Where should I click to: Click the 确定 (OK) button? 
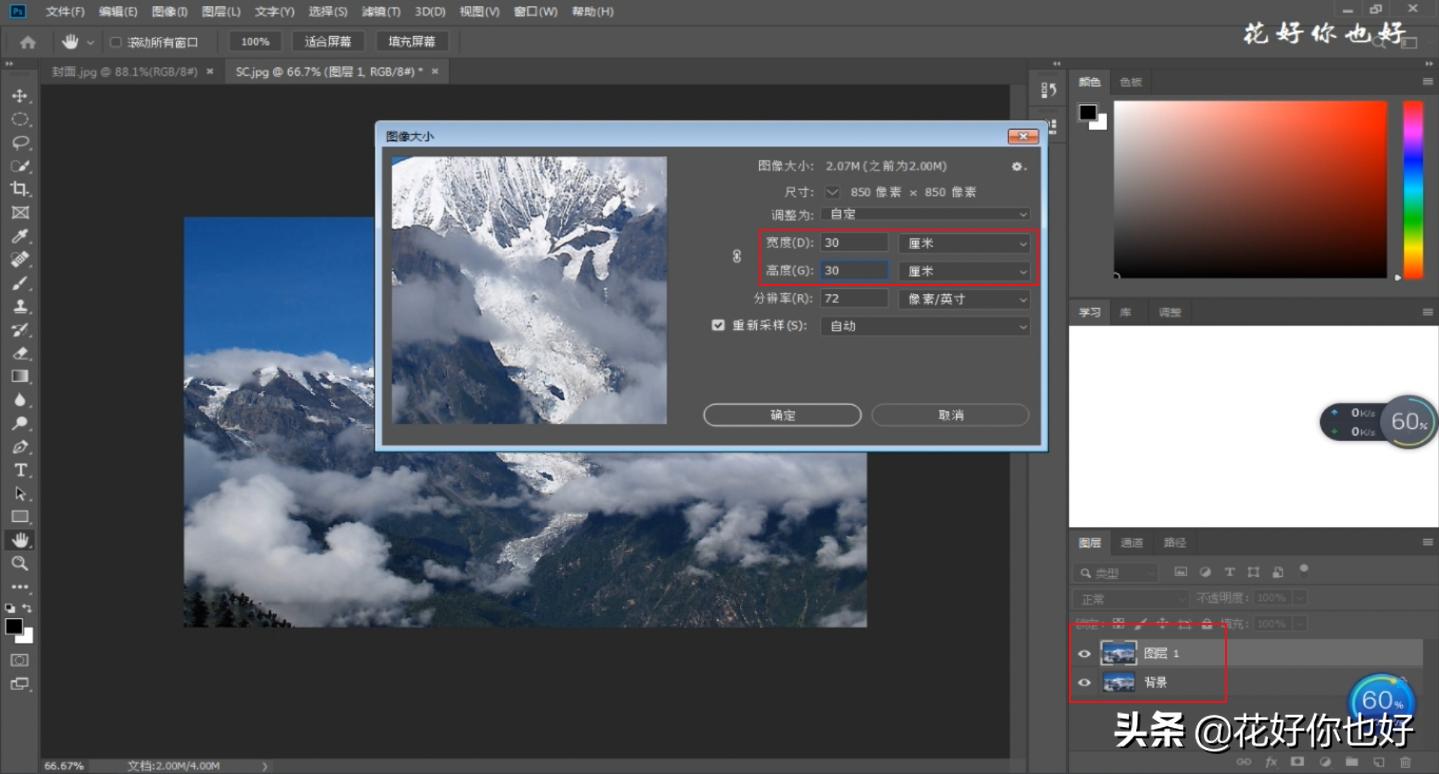pyautogui.click(x=783, y=415)
